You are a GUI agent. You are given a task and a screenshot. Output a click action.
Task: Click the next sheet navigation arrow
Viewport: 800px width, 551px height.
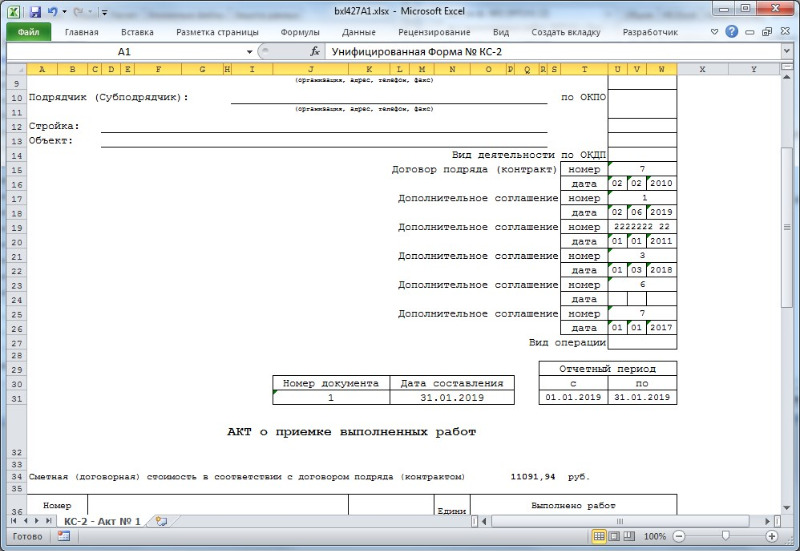36,521
